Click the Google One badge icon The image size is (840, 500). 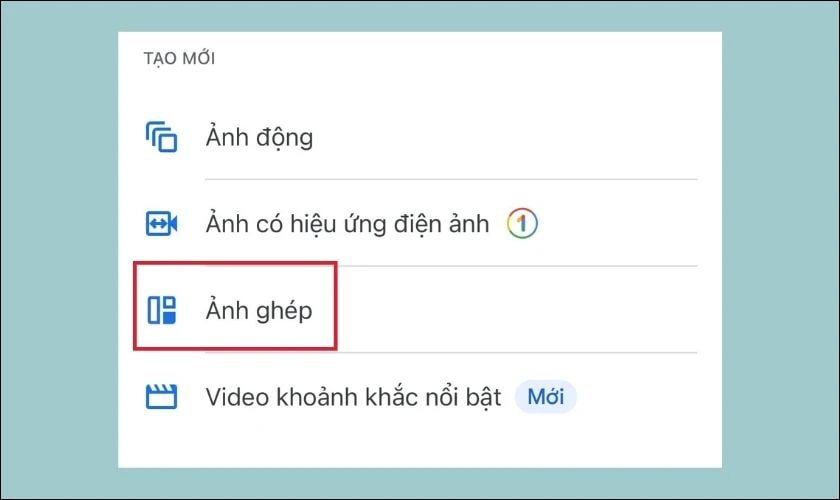tap(522, 223)
